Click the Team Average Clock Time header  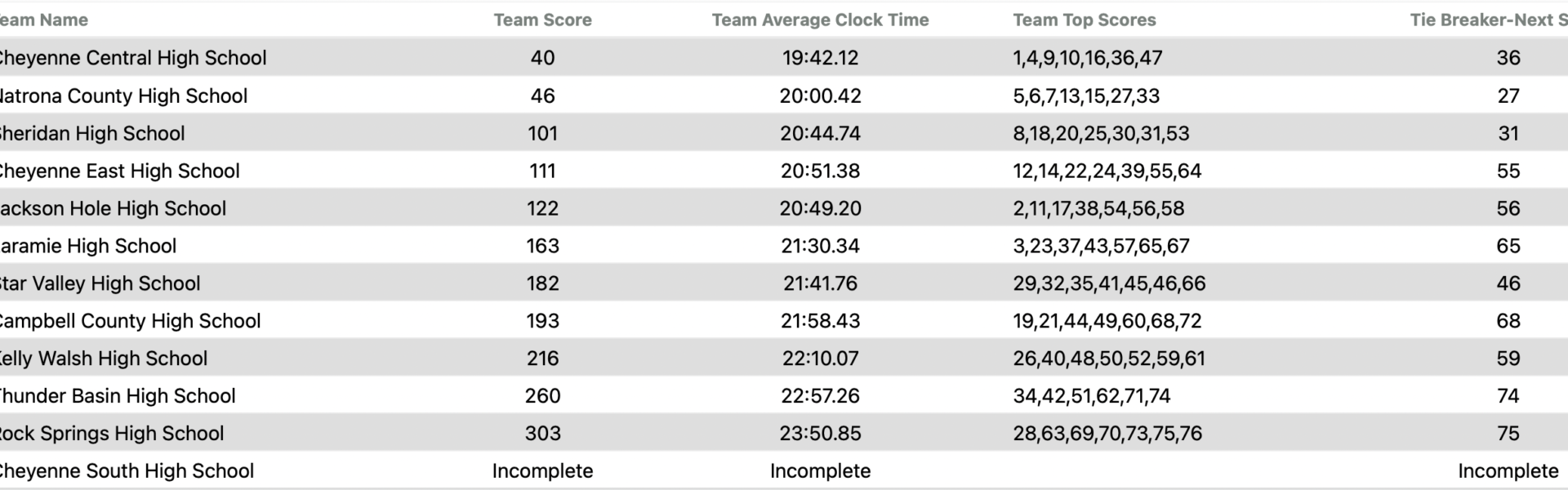[x=820, y=20]
